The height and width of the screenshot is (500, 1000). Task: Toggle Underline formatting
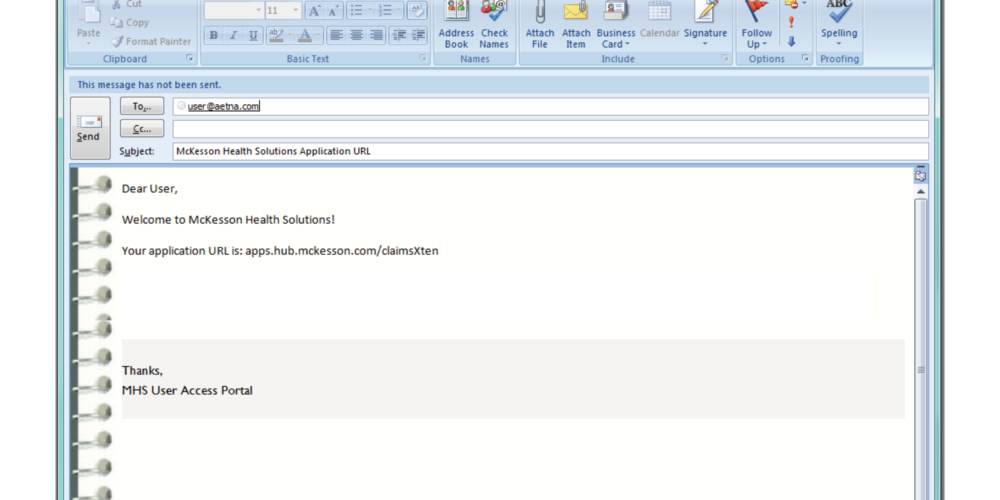coord(253,35)
